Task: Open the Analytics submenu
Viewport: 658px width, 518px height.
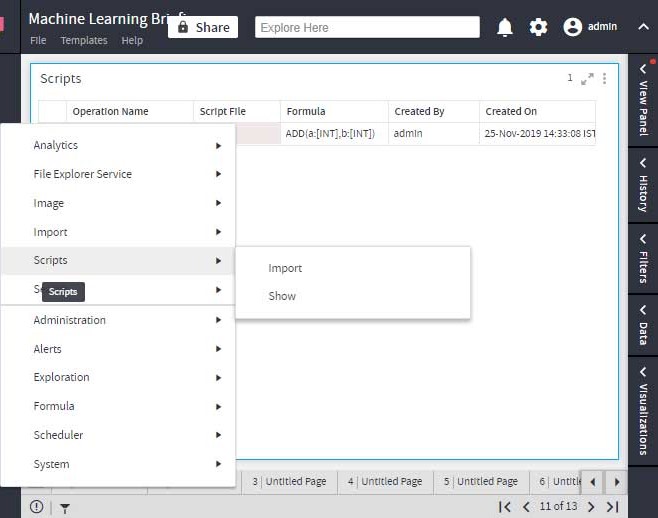Action: point(118,145)
